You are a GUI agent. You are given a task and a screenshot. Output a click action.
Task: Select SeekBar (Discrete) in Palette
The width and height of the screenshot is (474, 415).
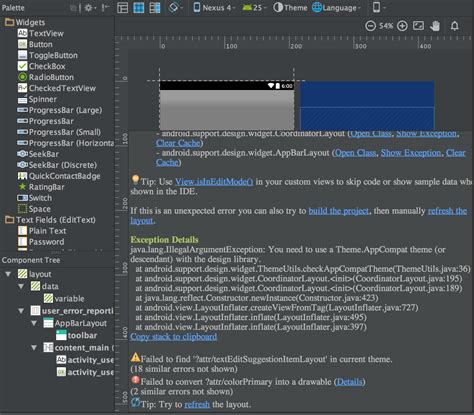coord(57,165)
